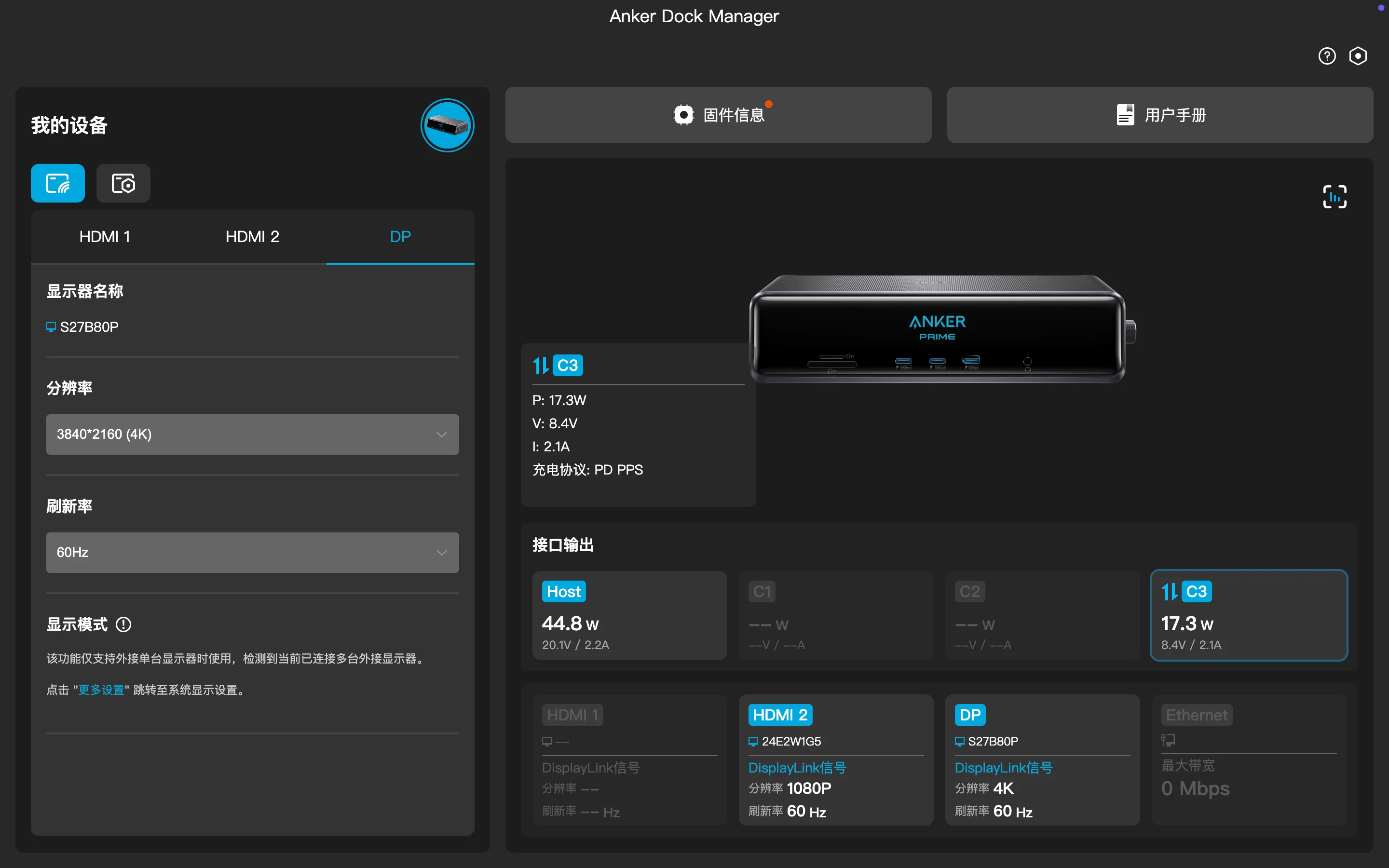The height and width of the screenshot is (868, 1389).
Task: Click the scan monitor icon
Action: pyautogui.click(x=1335, y=197)
